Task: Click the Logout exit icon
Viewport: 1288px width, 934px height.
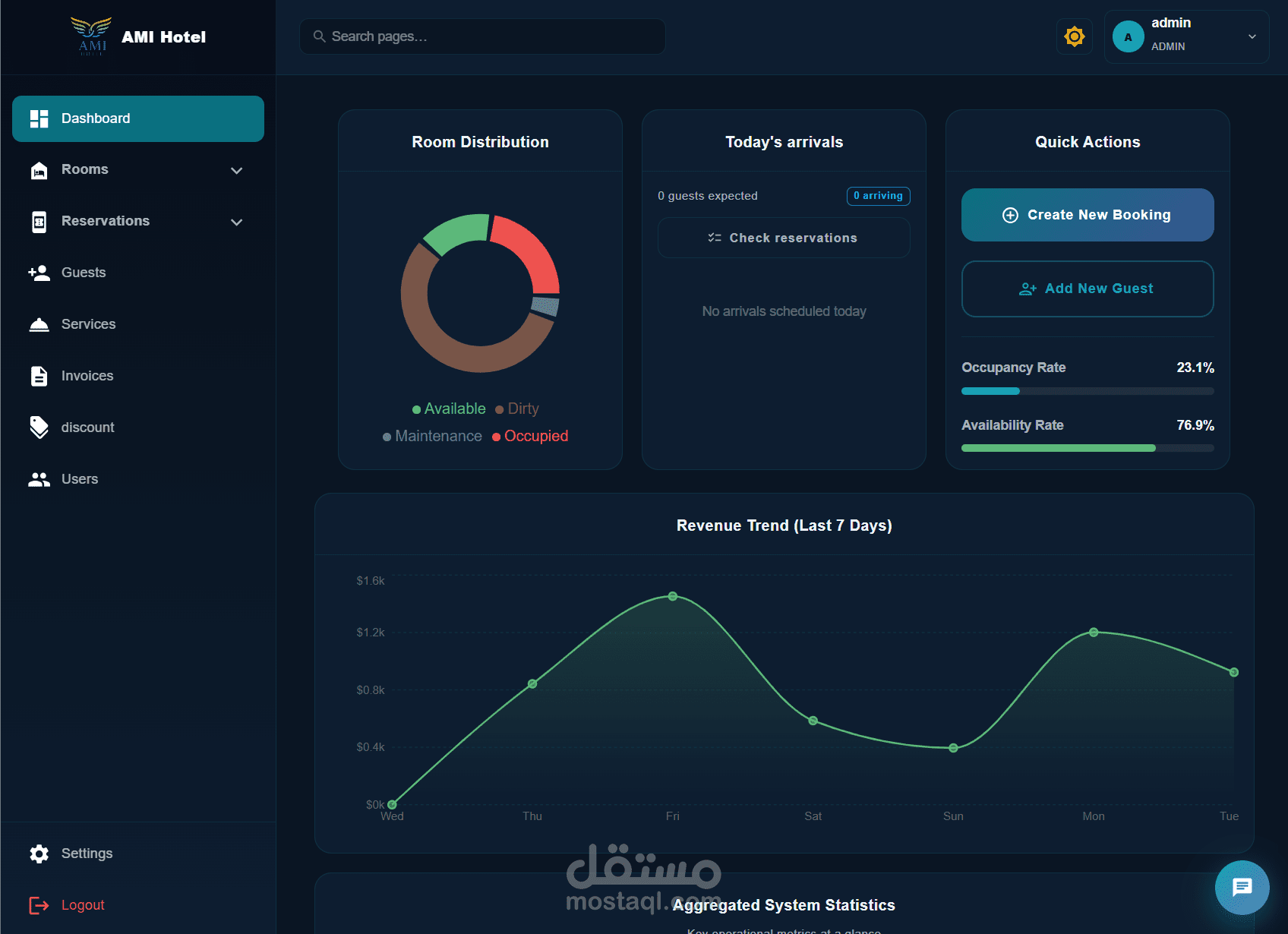Action: pyautogui.click(x=39, y=905)
